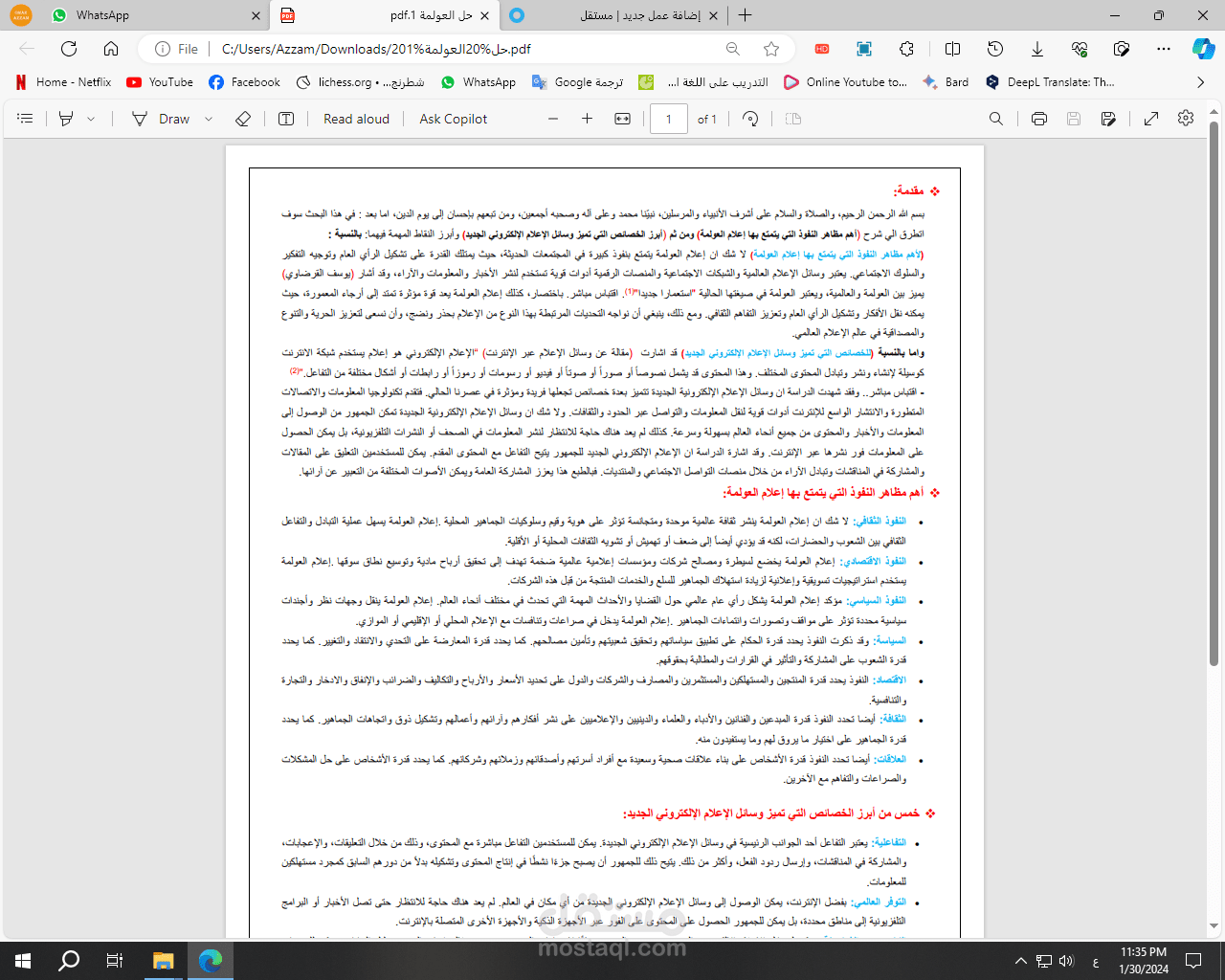Start Read aloud for the PDF

(x=356, y=119)
